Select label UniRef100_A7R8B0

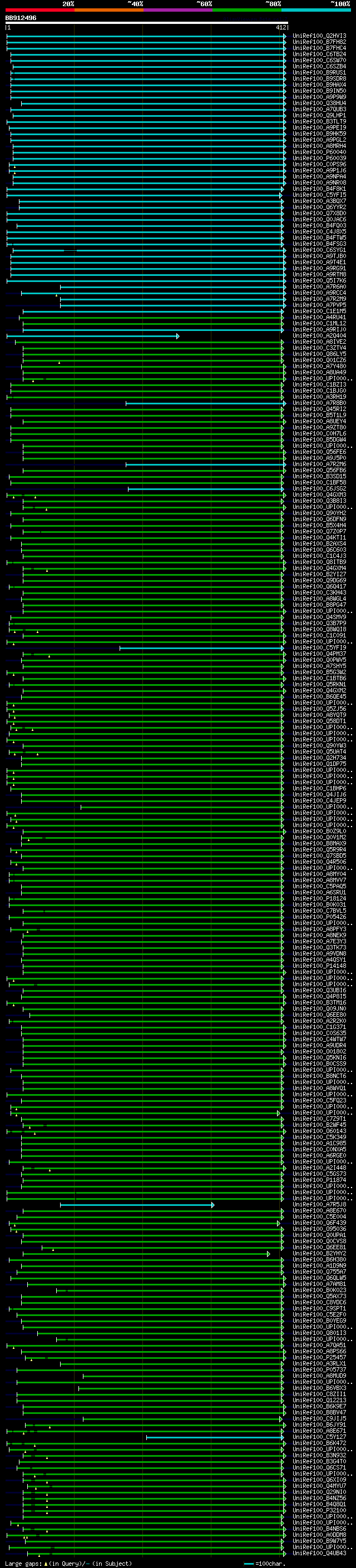(319, 403)
